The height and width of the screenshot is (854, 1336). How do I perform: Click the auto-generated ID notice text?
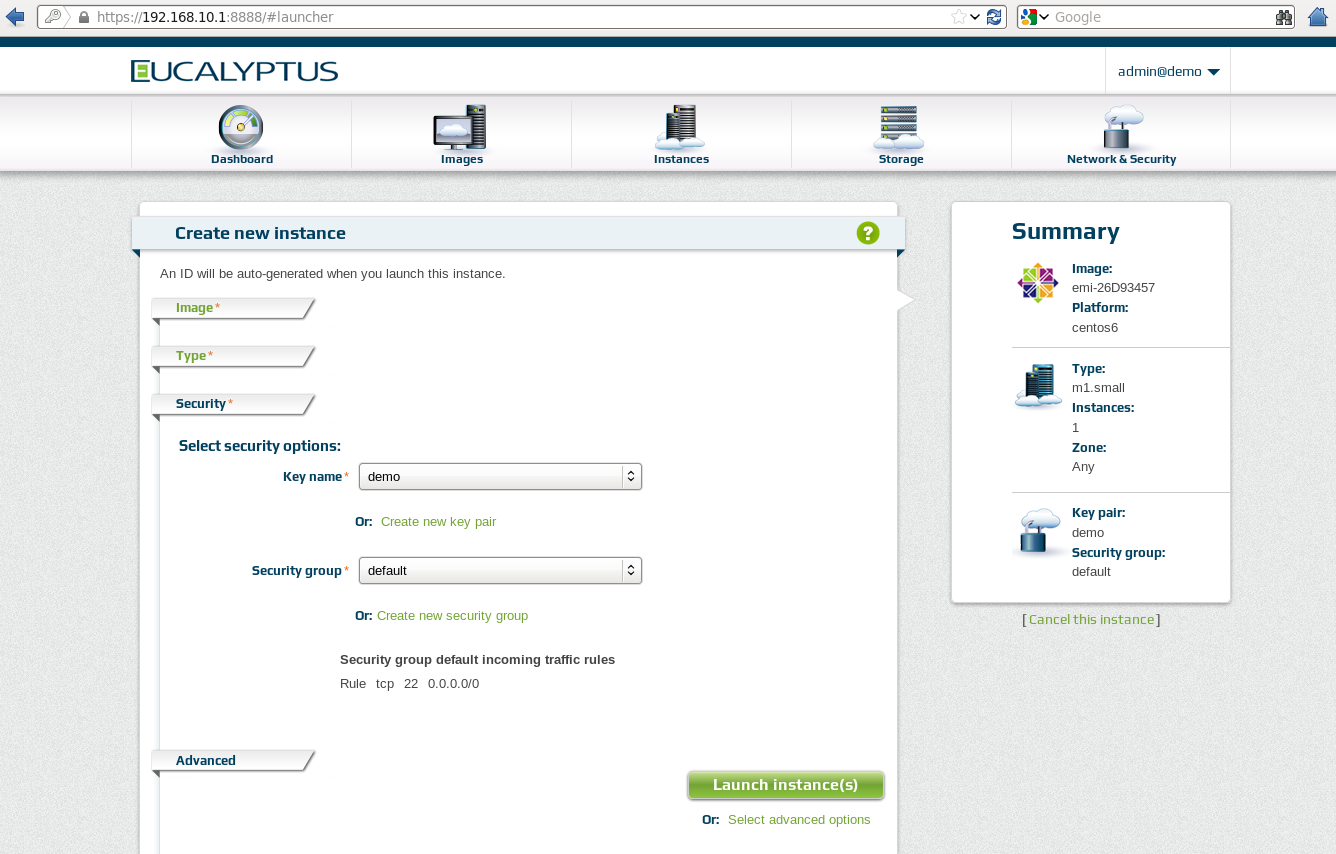click(x=333, y=273)
